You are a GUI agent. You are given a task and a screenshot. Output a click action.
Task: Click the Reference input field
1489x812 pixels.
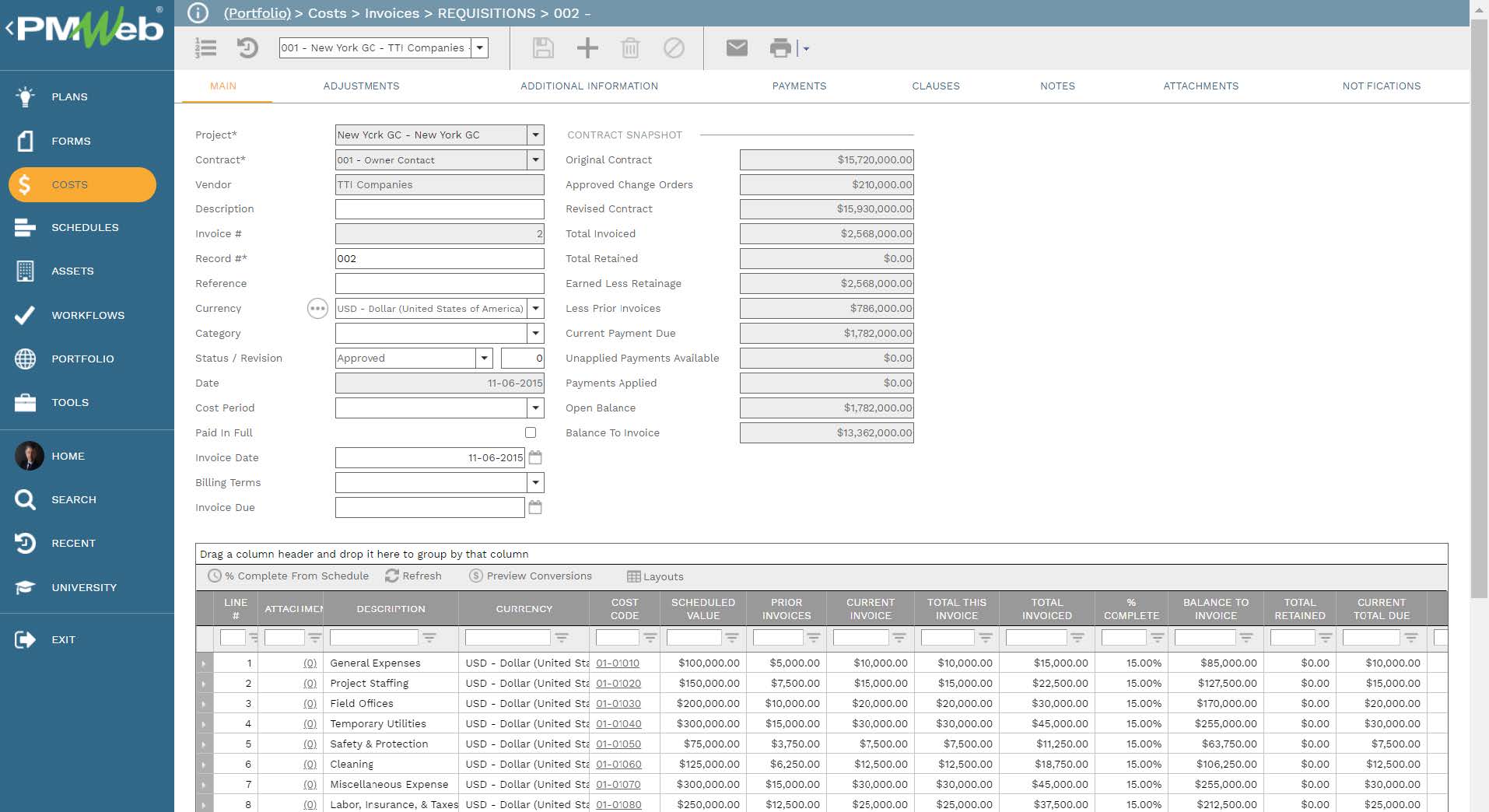coord(440,284)
